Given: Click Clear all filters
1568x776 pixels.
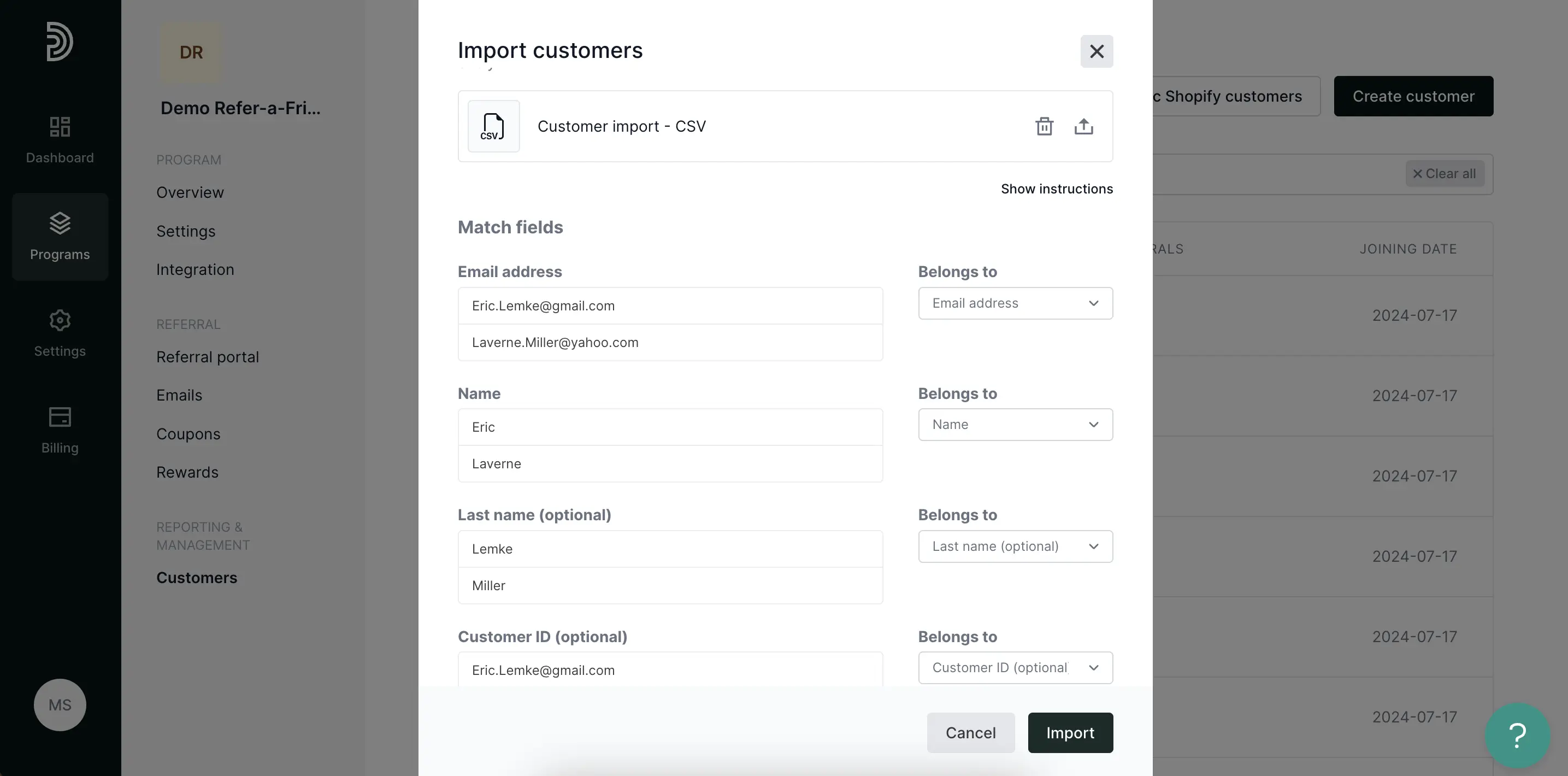Looking at the screenshot, I should 1444,173.
